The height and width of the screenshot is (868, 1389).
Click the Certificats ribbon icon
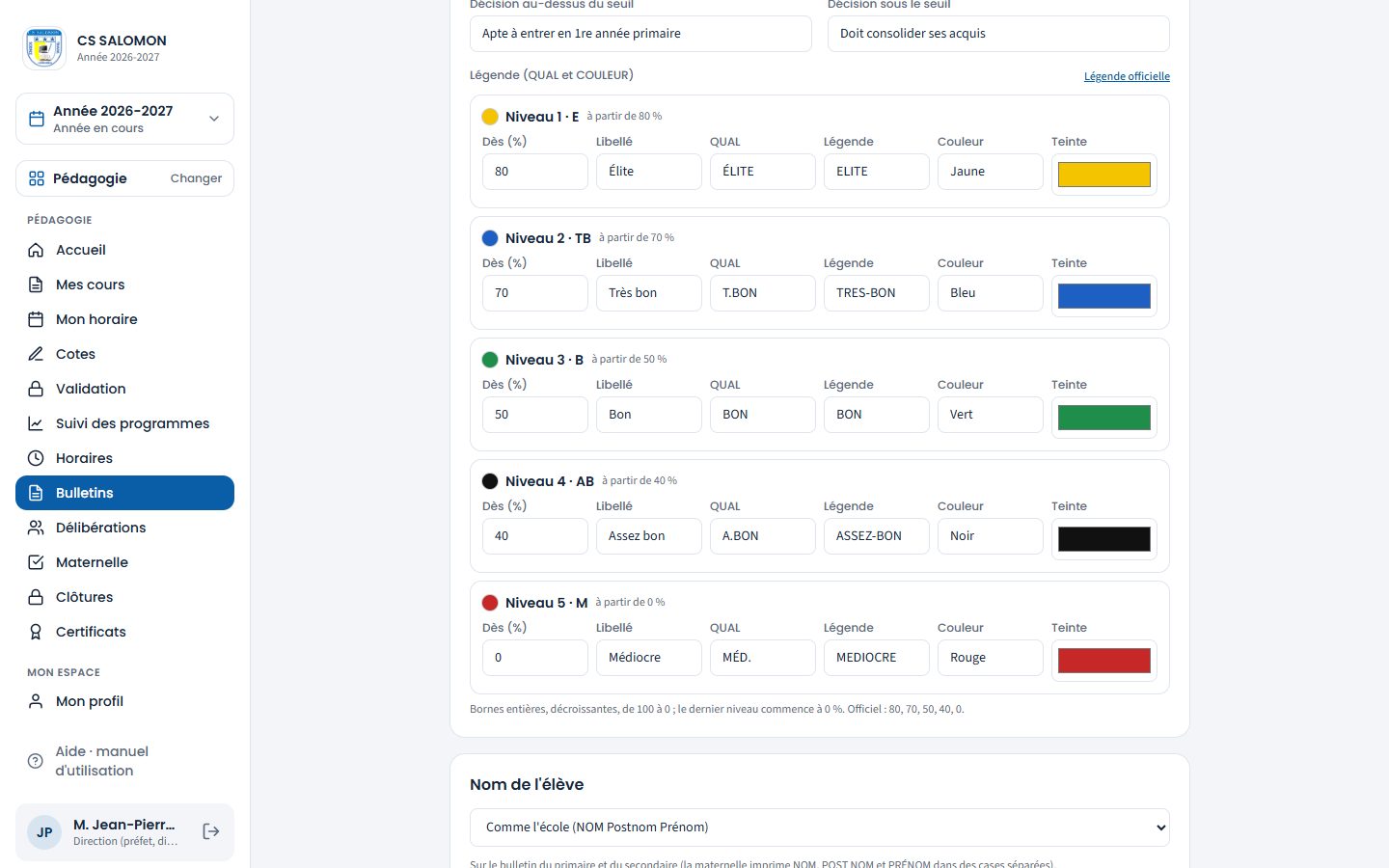tap(36, 632)
